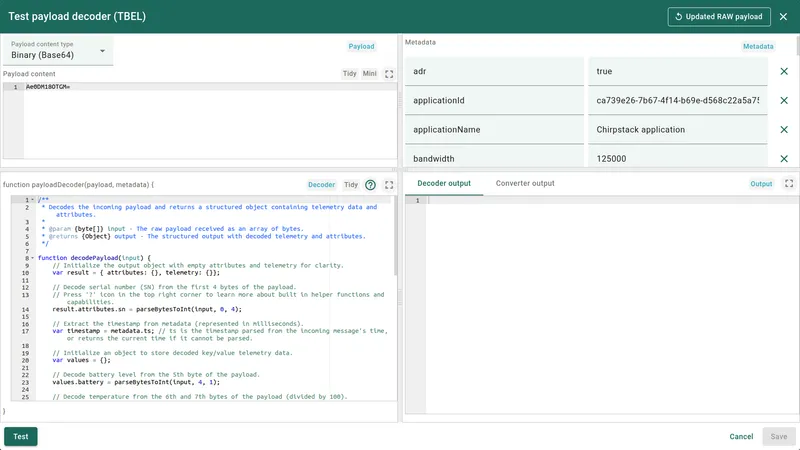Edit the applicationName key field
Viewport: 800px width, 450px height.
click(x=494, y=130)
